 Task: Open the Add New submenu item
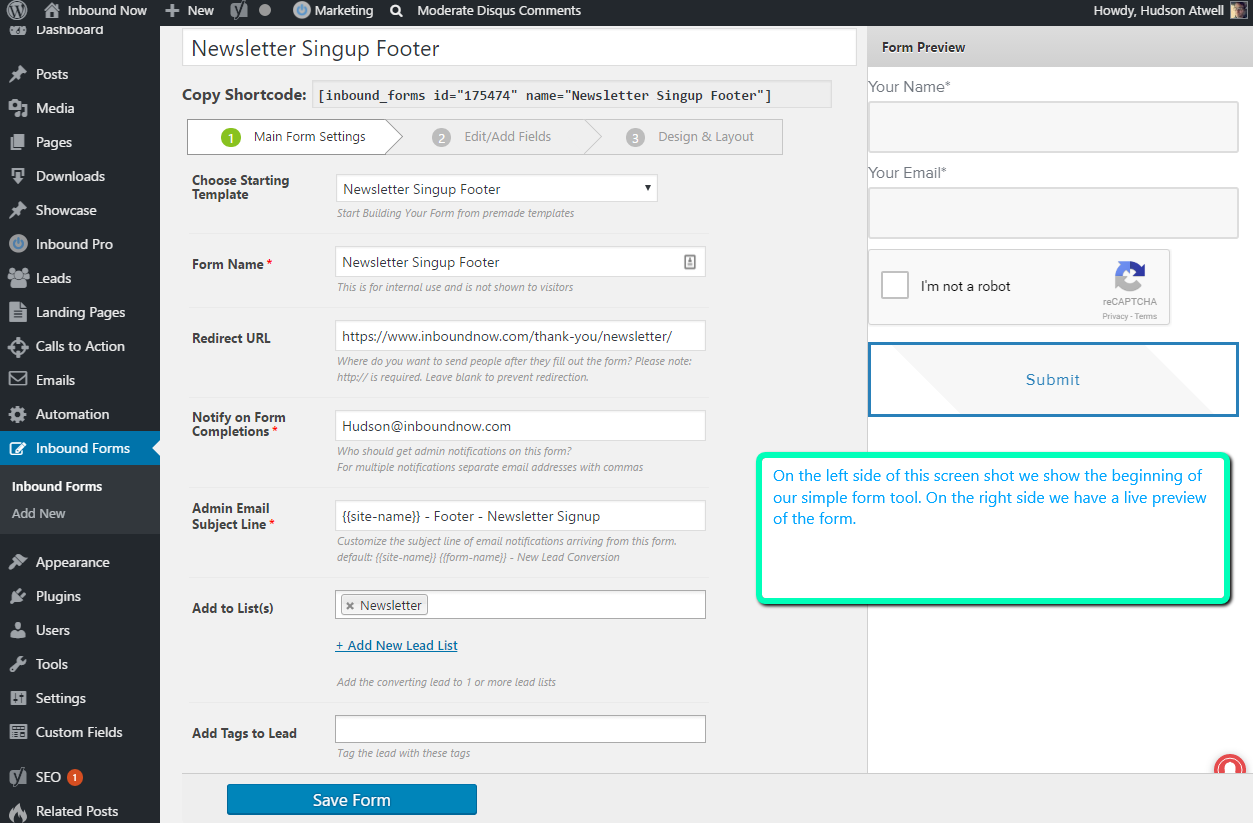[39, 513]
